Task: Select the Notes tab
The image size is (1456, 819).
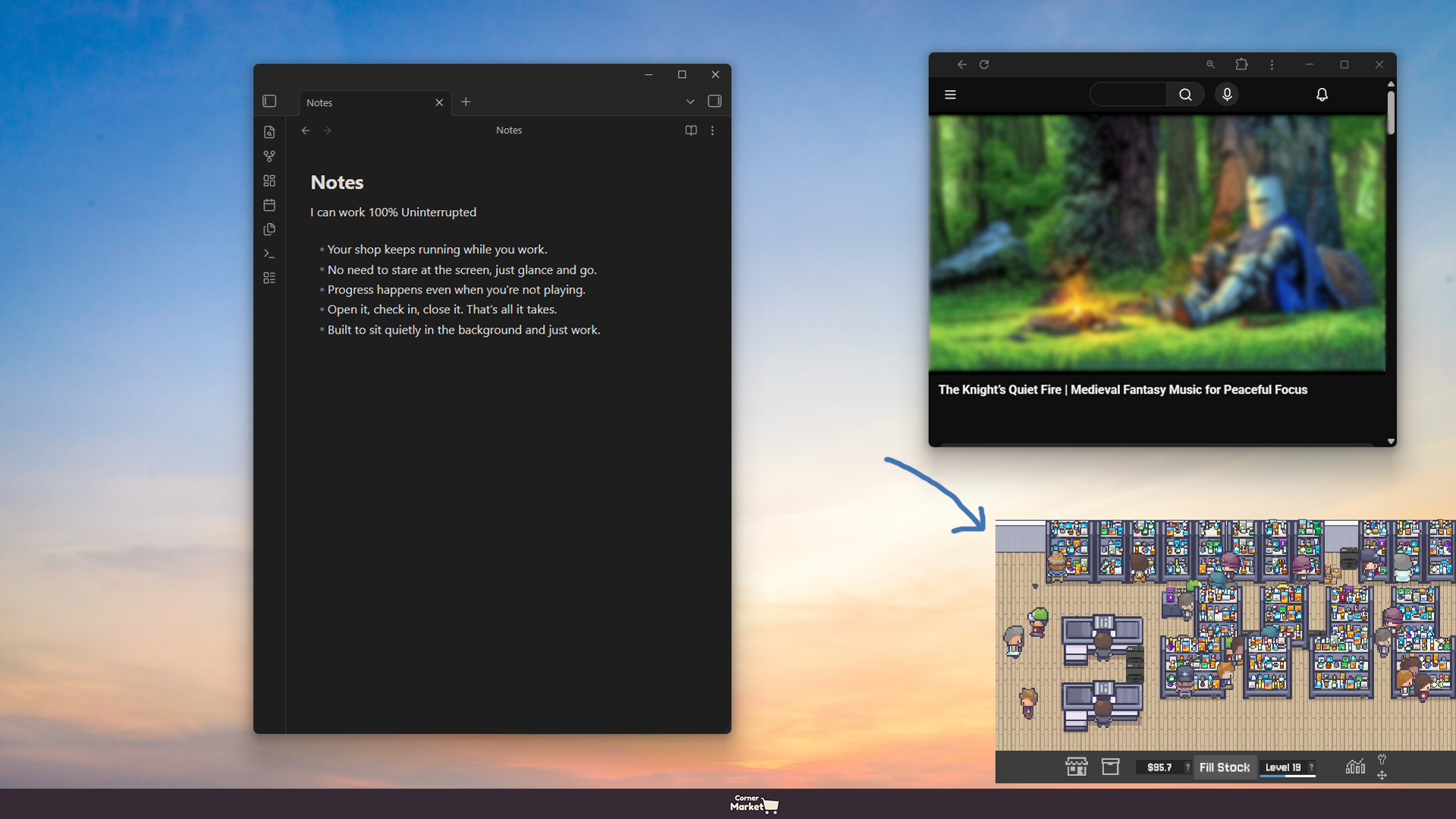Action: click(349, 102)
